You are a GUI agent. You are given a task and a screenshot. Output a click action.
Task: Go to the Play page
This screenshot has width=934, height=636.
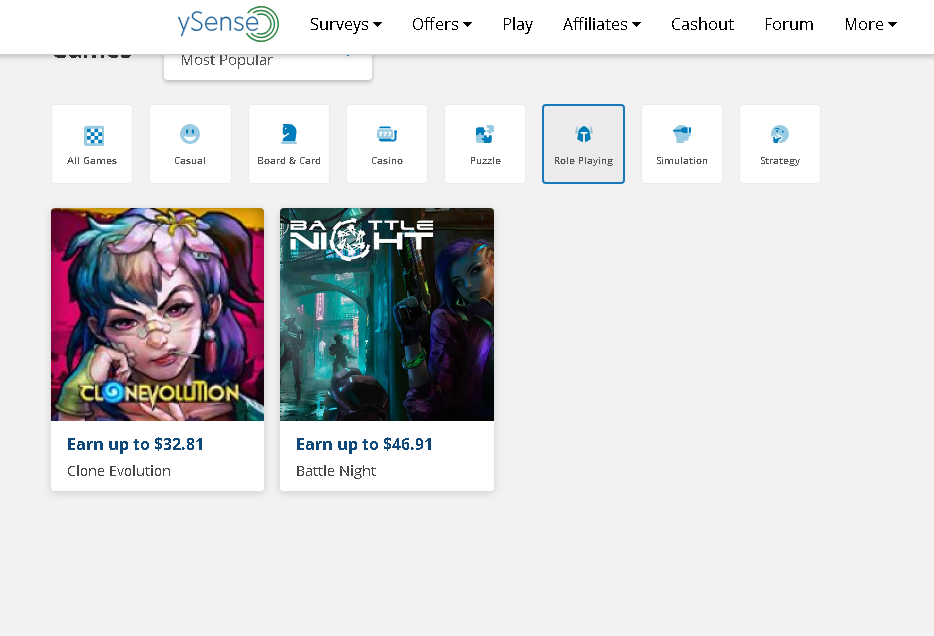[517, 24]
